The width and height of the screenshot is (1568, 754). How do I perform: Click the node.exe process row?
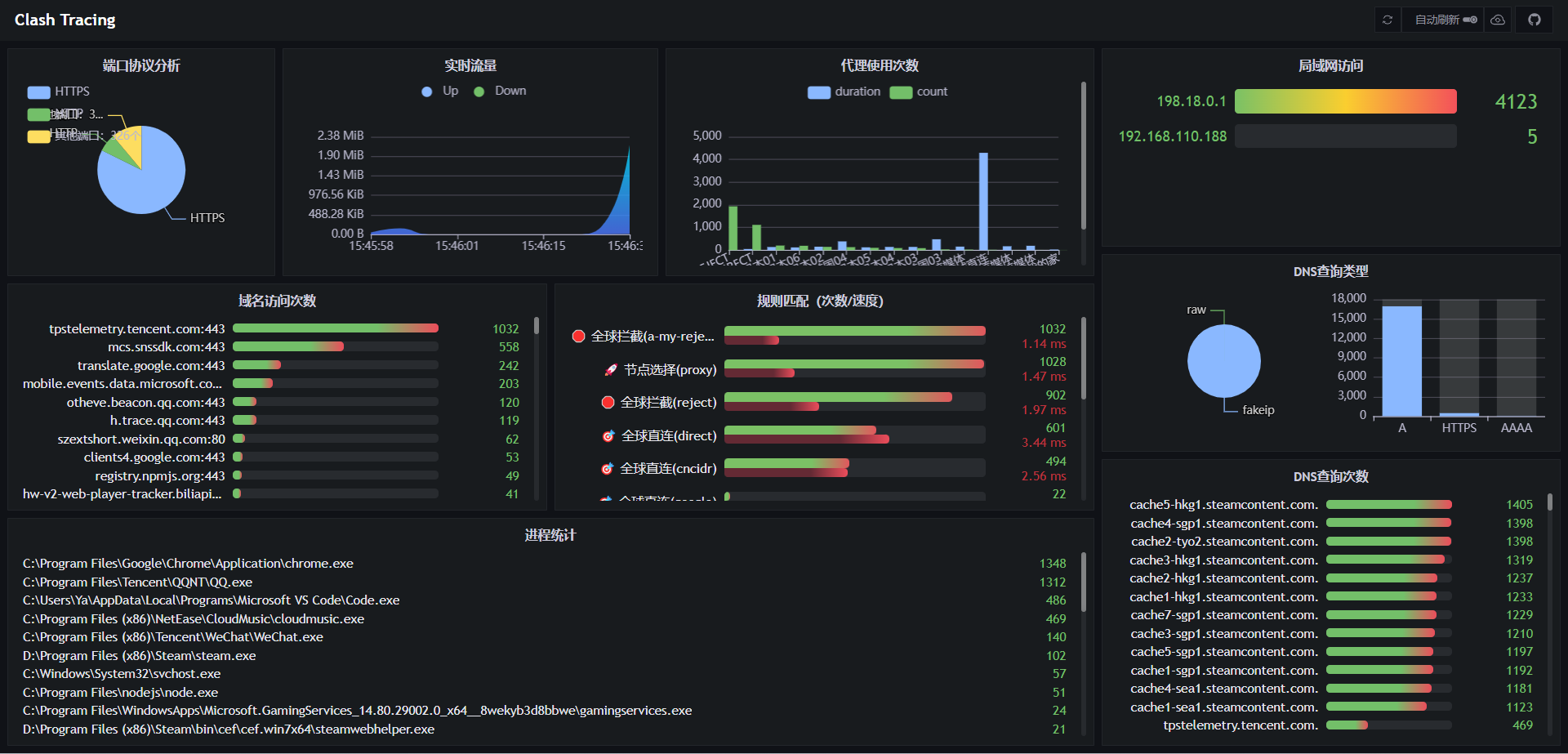click(545, 692)
